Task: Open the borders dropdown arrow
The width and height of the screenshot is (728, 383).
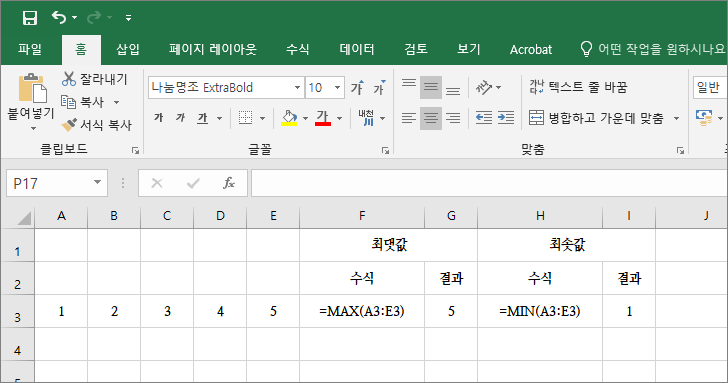Action: pos(262,118)
